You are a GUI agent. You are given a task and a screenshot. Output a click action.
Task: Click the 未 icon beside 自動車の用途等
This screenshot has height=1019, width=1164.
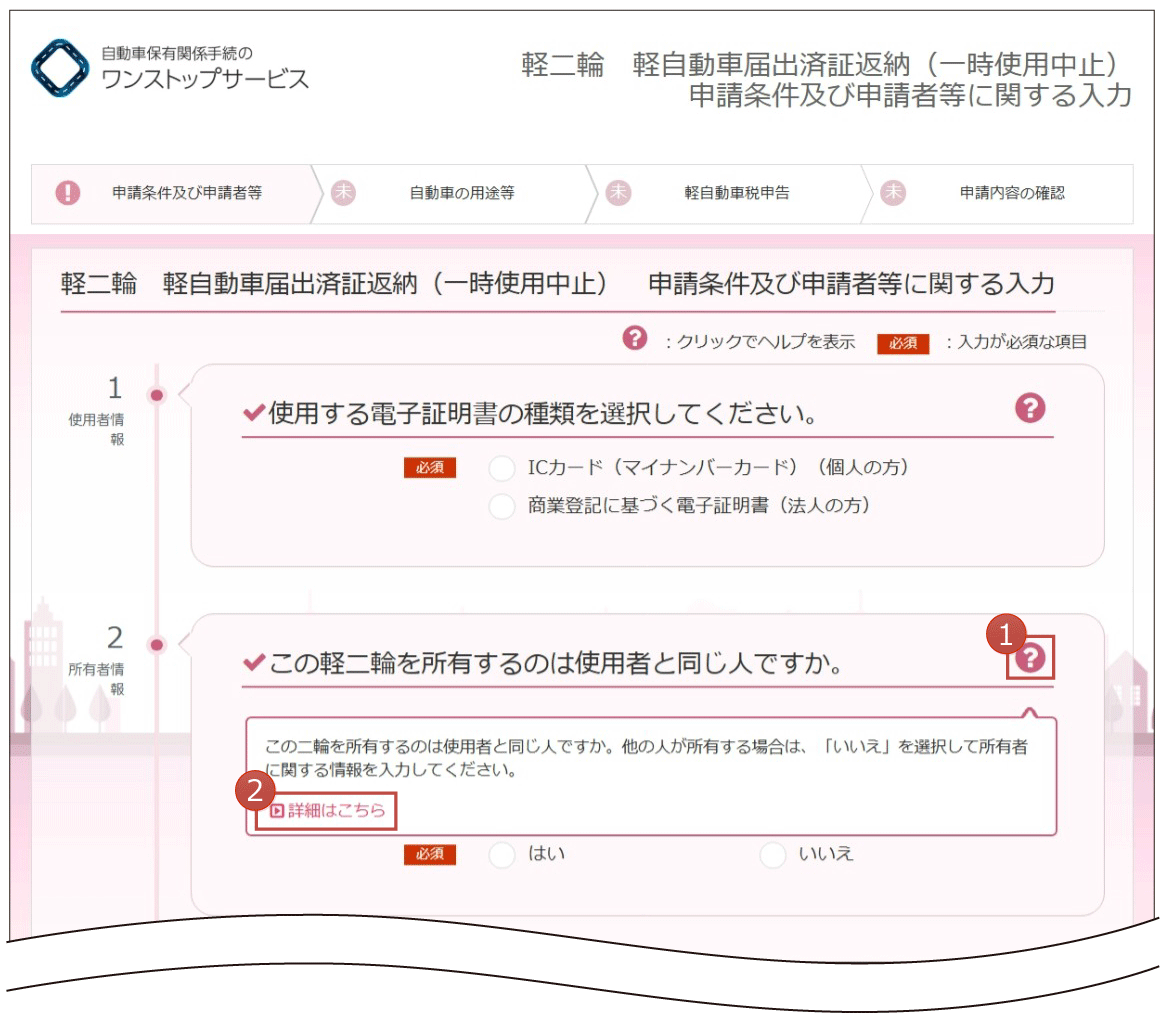pos(343,193)
